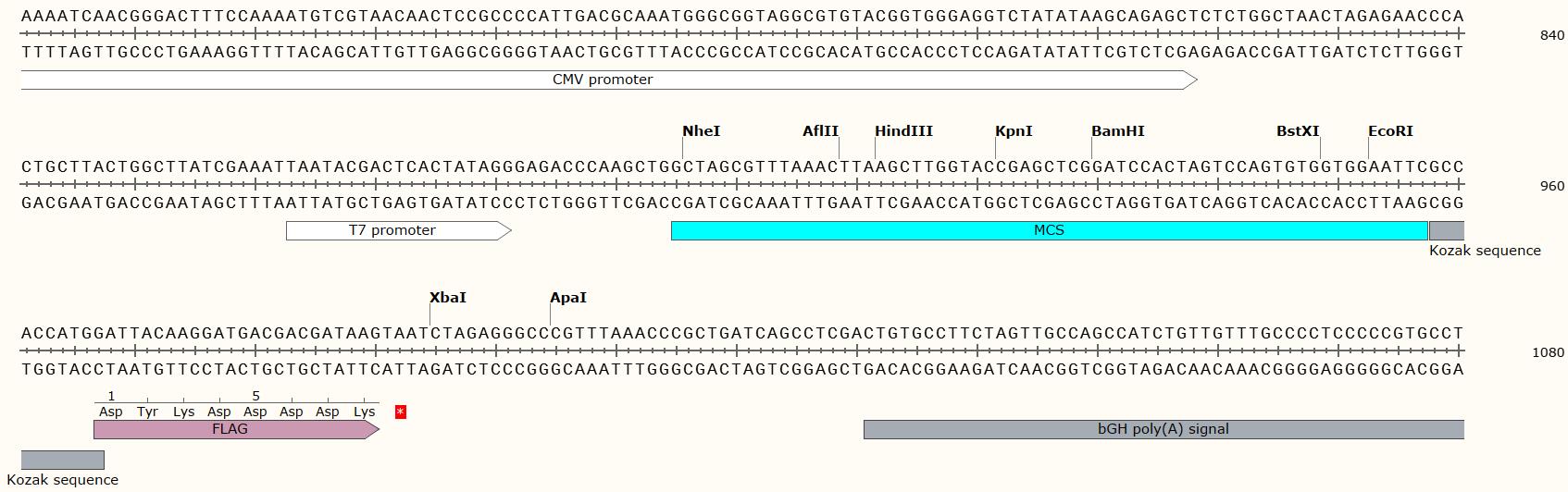Click the gray Kozak sequence bar below FLAG
The height and width of the screenshot is (492, 1568).
63,460
